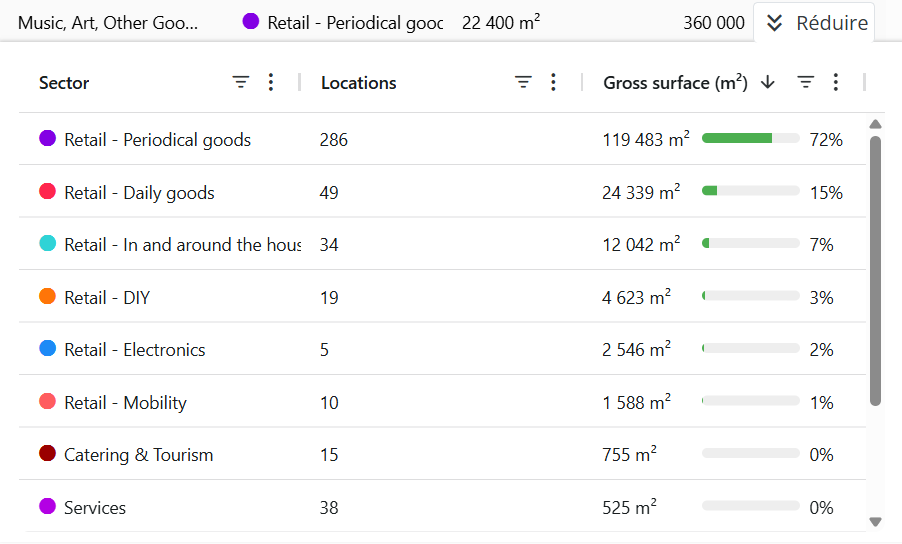902x544 pixels.
Task: Open Sector column options menu
Action: click(270, 83)
